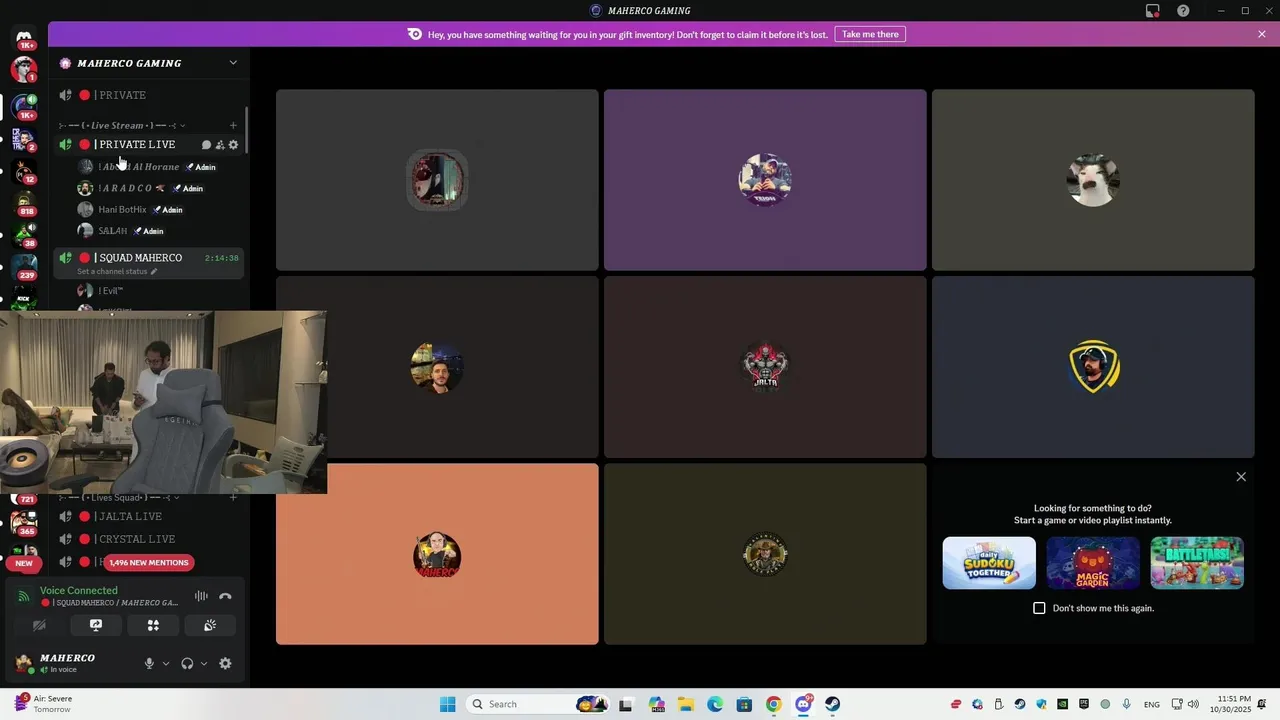1280x720 pixels.
Task: Open Discord Direct Messages home icon
Action: pos(24,38)
